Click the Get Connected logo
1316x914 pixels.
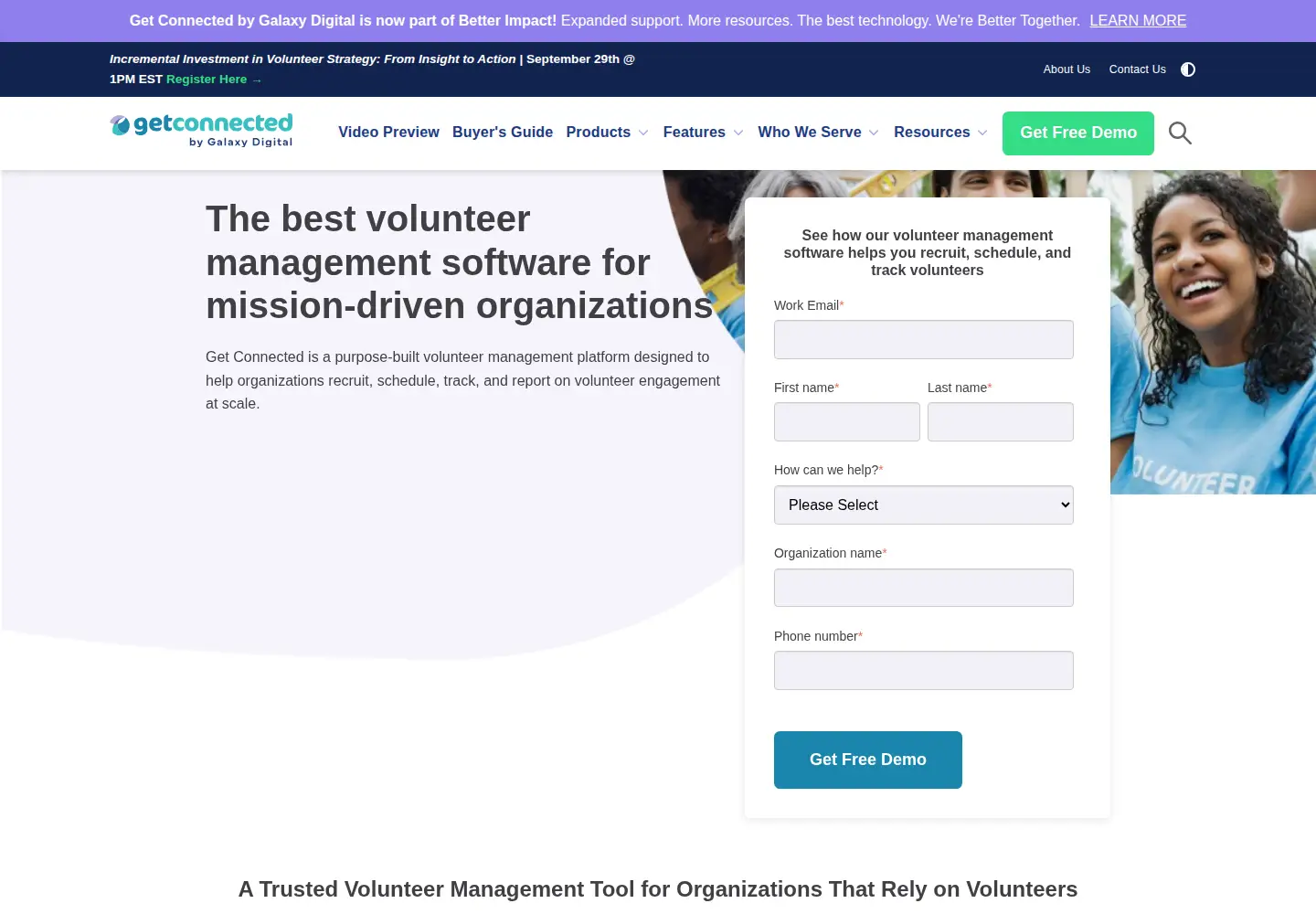201,130
